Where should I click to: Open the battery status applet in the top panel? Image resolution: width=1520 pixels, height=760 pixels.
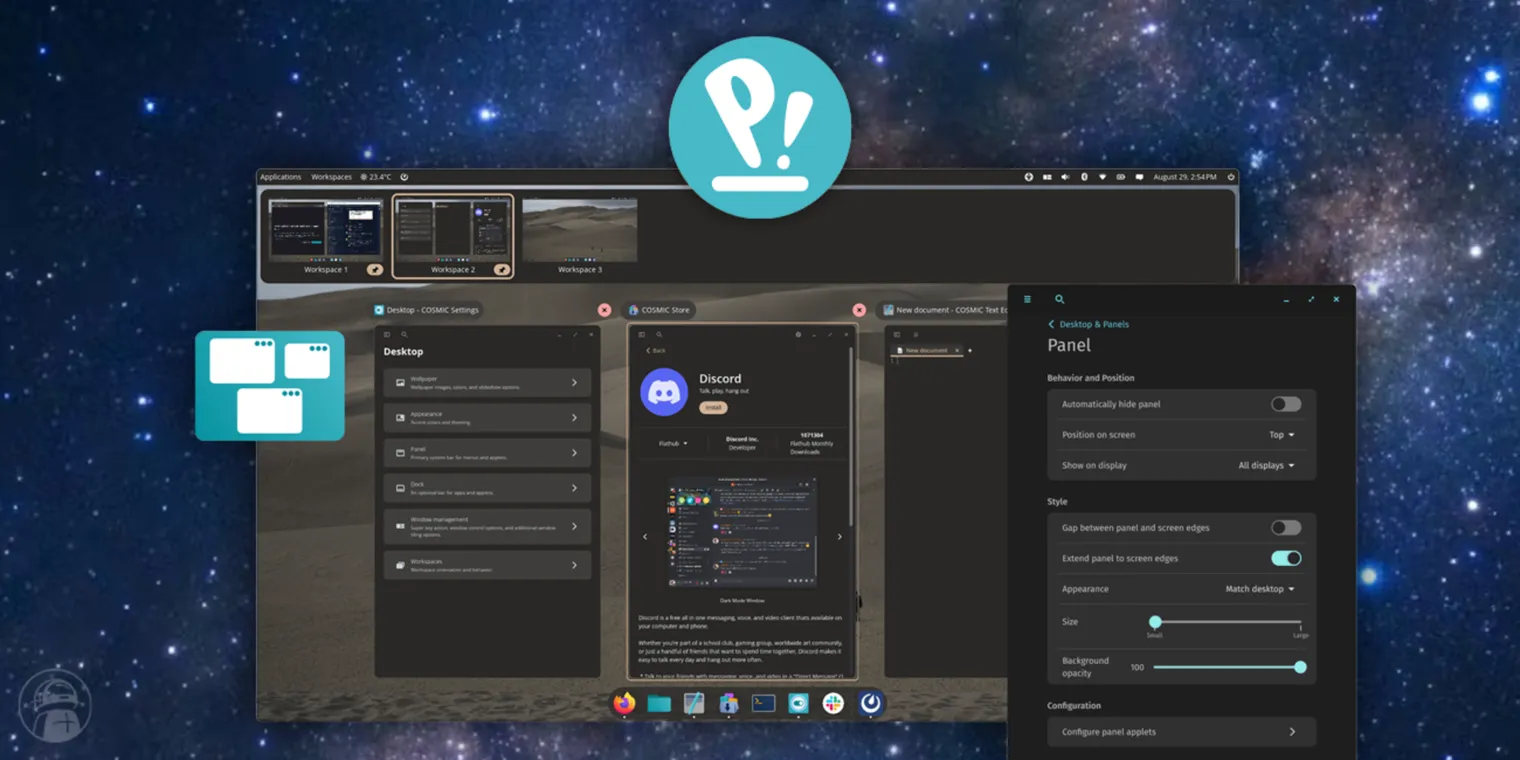pos(1119,176)
